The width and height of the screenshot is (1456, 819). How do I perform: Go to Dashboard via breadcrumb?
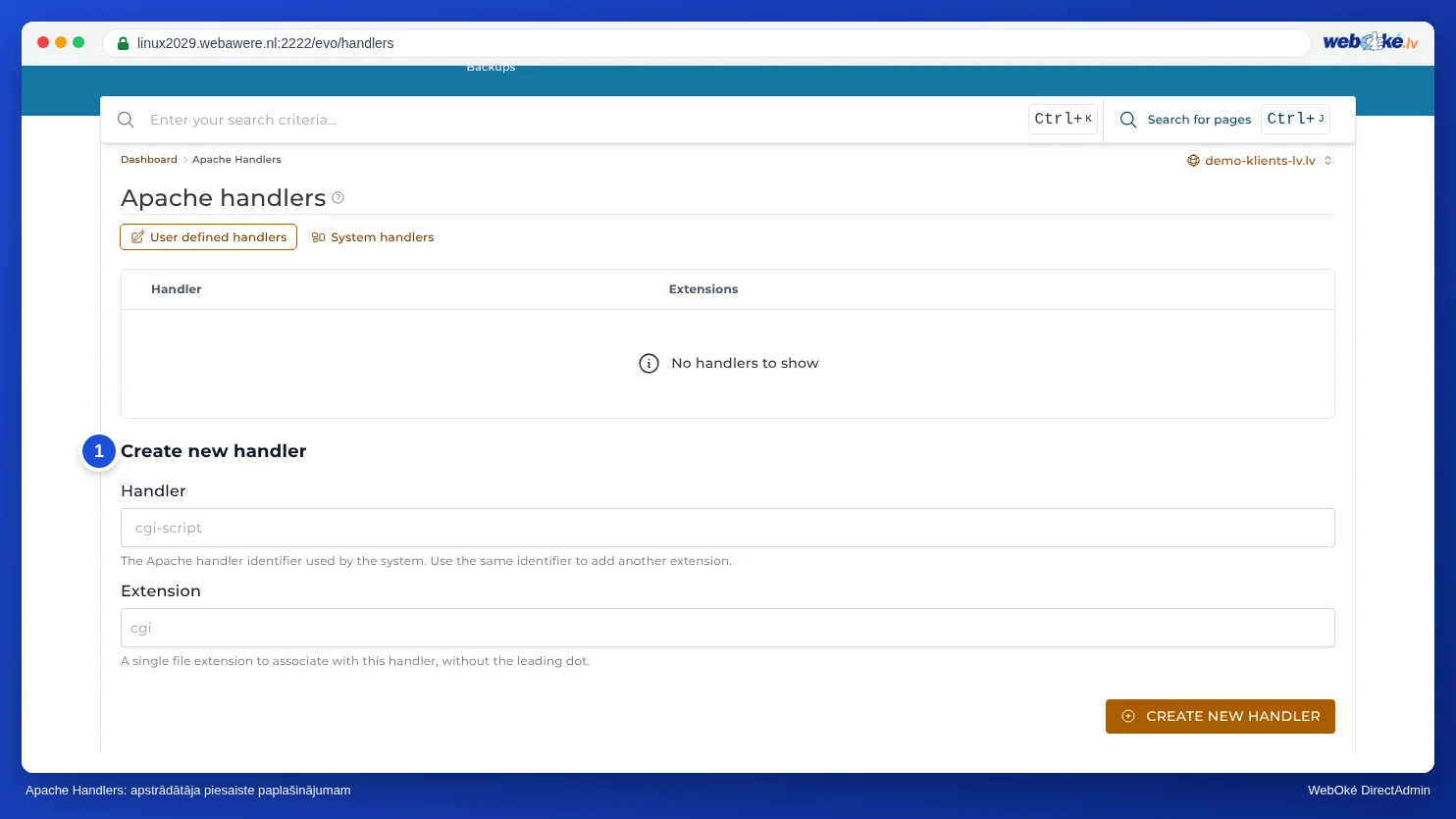pos(149,159)
